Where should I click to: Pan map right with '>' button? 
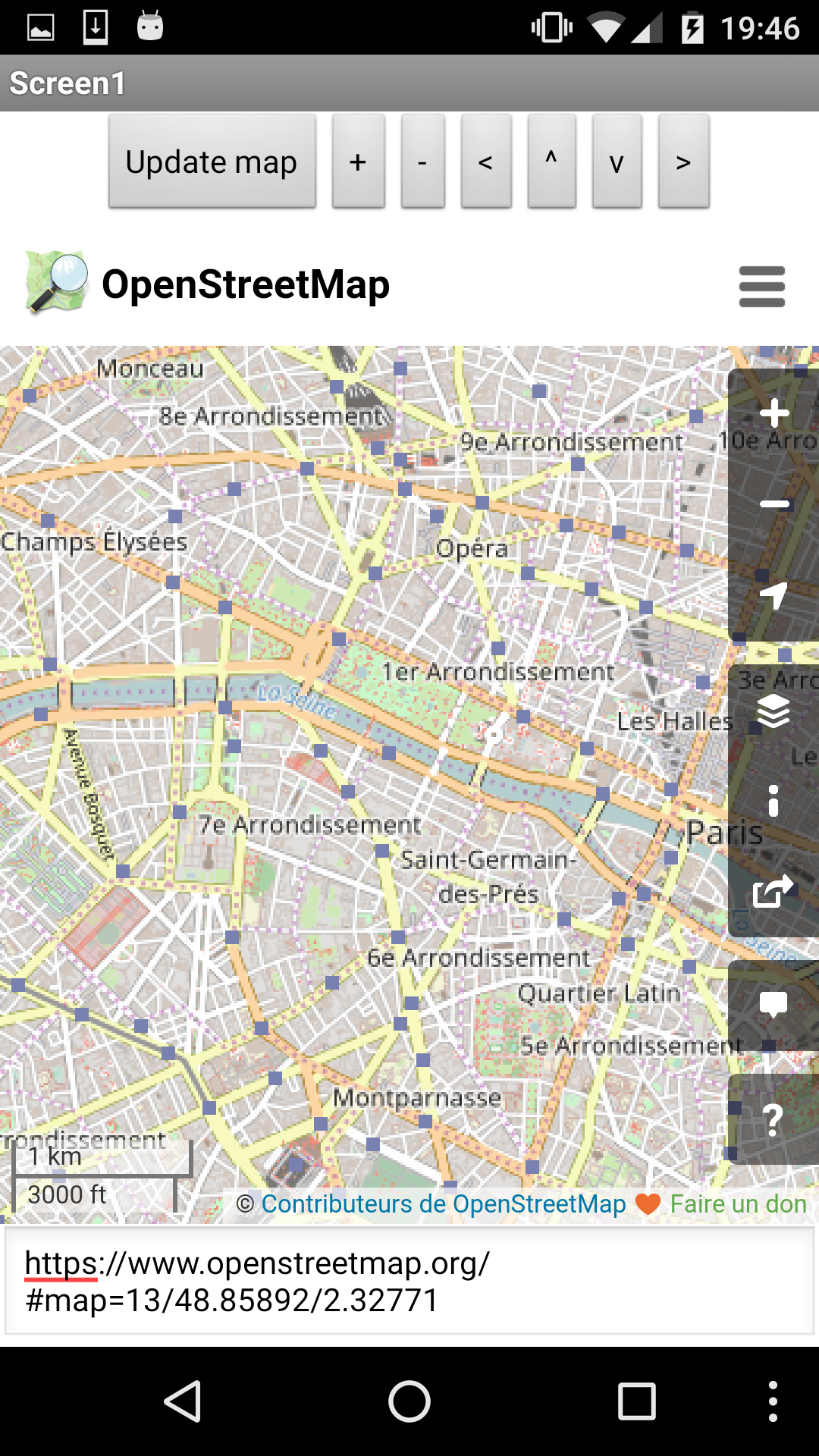684,161
